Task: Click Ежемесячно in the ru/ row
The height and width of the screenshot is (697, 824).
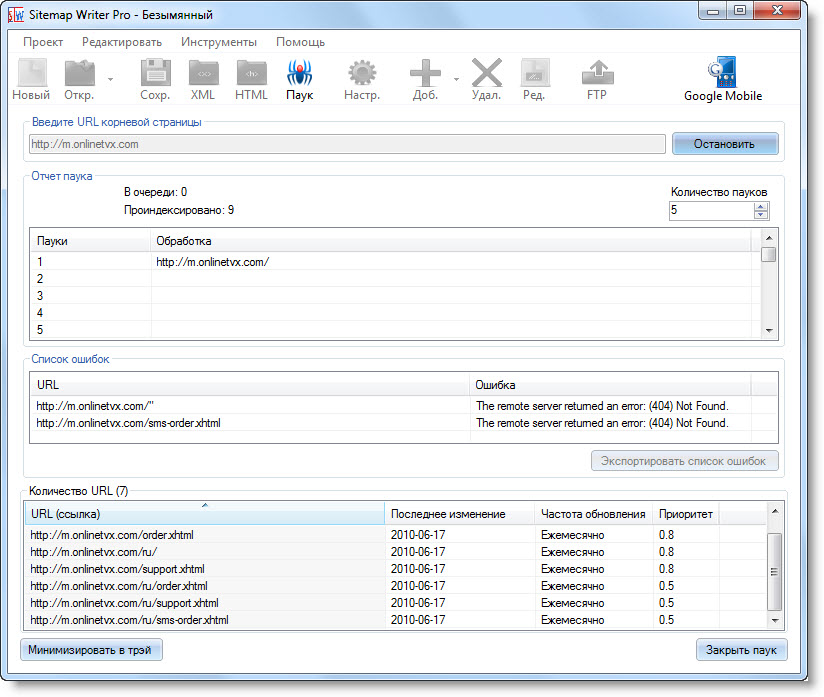Action: pyautogui.click(x=572, y=552)
